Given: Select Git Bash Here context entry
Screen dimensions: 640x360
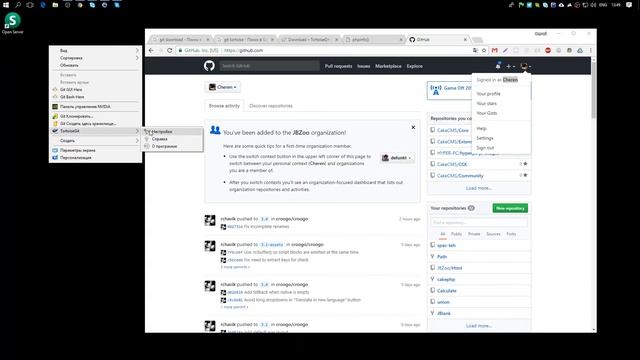Looking at the screenshot, I should click(x=95, y=97).
